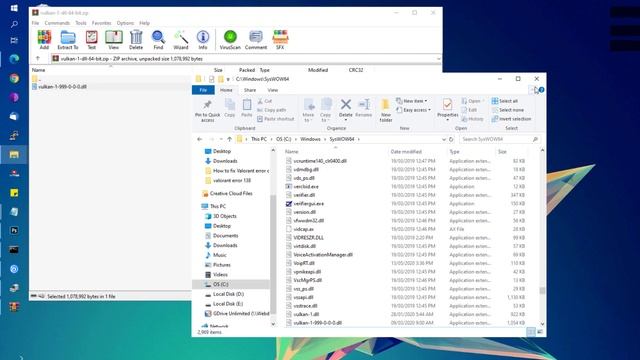Open the View tool in WinRAR toolbar
This screenshot has width=640, height=360.
pyautogui.click(x=114, y=40)
